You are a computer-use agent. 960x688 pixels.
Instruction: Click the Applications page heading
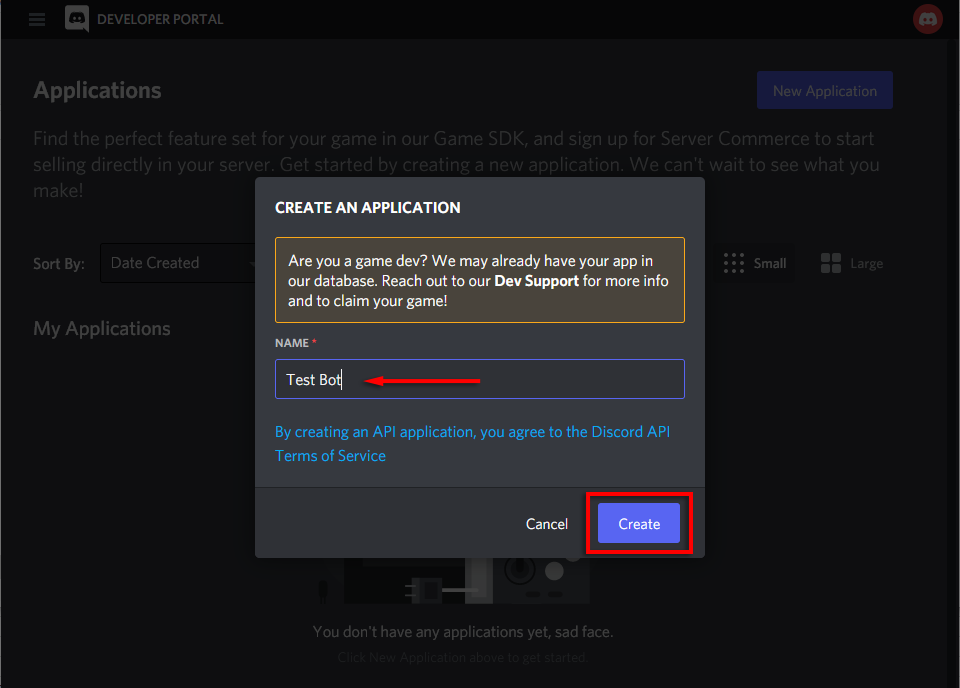97,90
